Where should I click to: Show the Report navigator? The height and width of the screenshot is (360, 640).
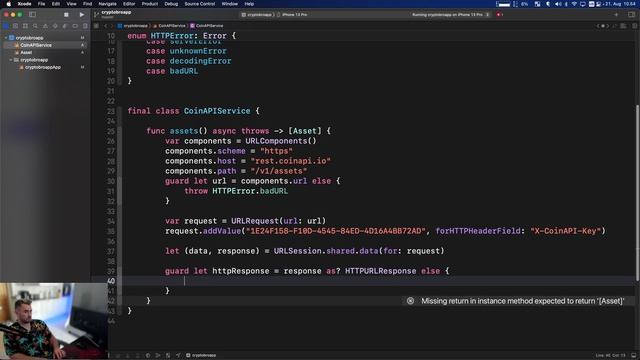tap(85, 26)
